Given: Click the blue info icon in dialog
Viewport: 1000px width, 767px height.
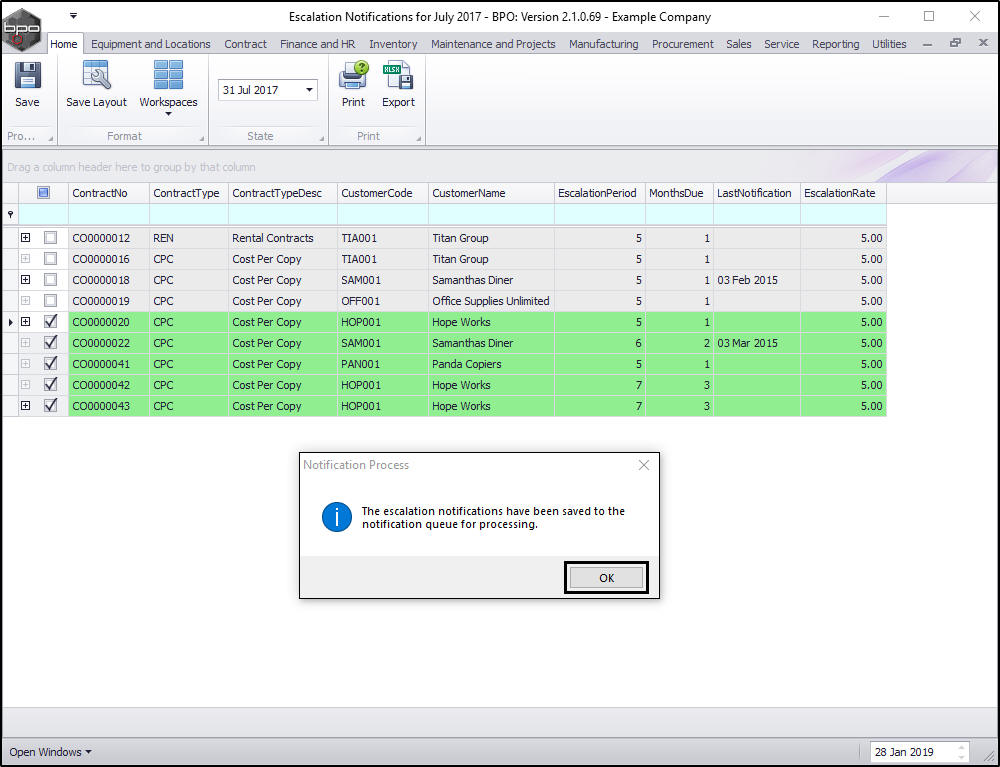Looking at the screenshot, I should (337, 517).
